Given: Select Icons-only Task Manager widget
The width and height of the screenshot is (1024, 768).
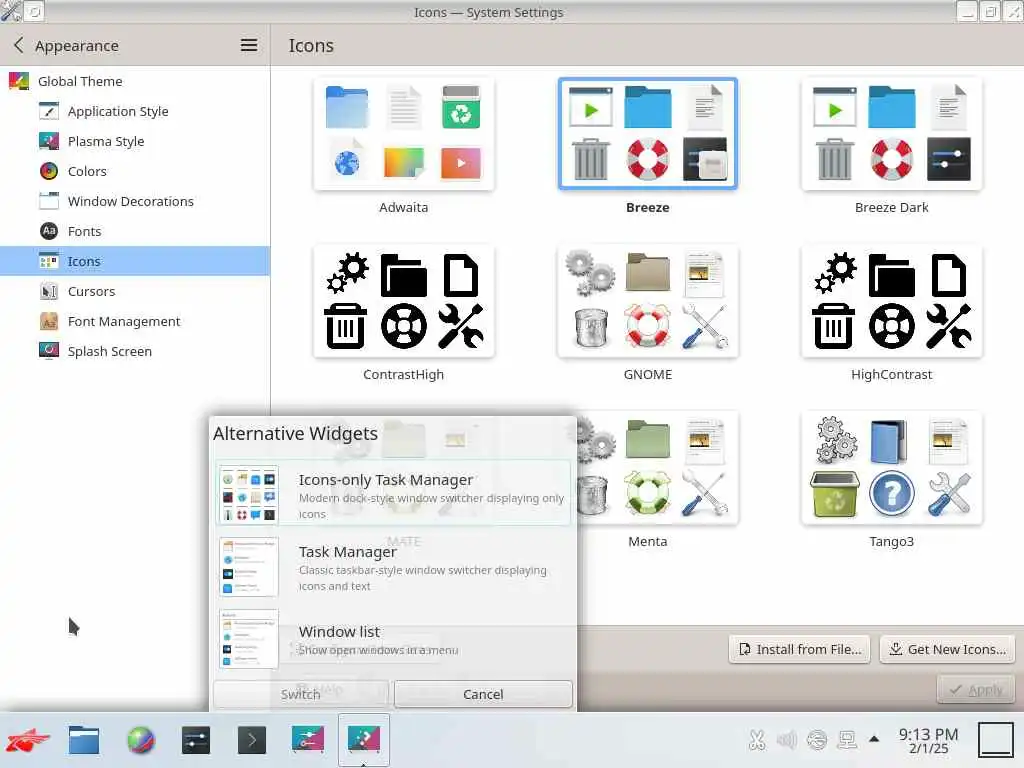Looking at the screenshot, I should [x=393, y=494].
